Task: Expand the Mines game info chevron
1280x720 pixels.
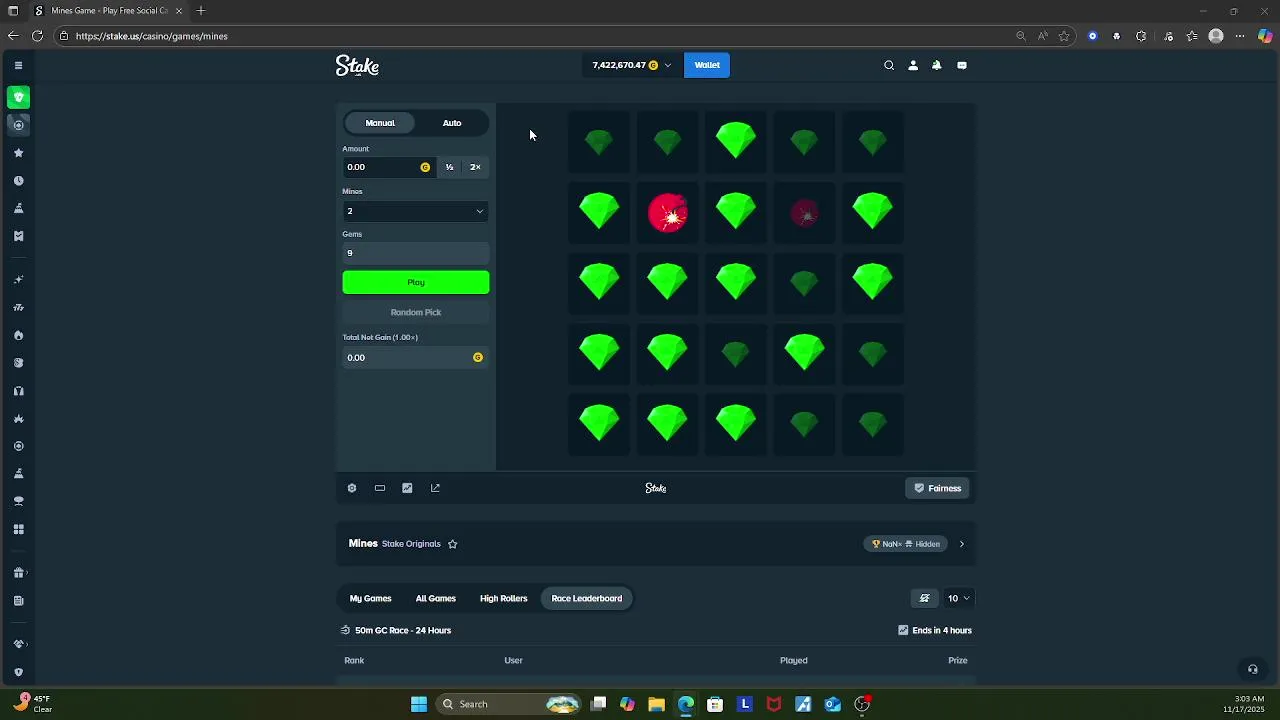Action: [x=962, y=544]
